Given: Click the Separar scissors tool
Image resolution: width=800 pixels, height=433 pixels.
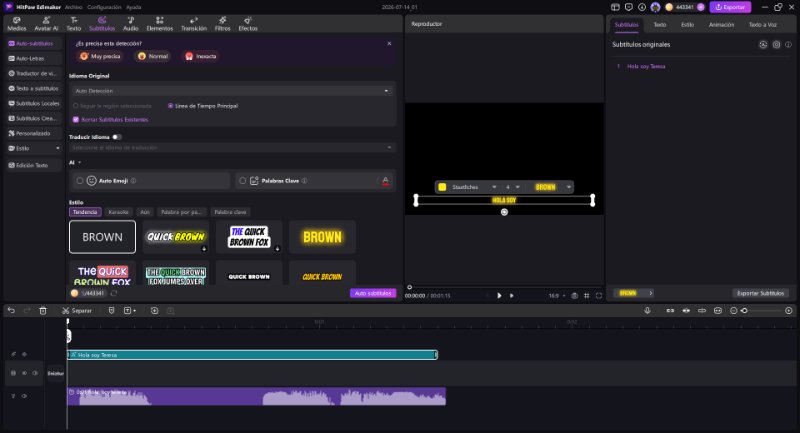Looking at the screenshot, I should [77, 310].
